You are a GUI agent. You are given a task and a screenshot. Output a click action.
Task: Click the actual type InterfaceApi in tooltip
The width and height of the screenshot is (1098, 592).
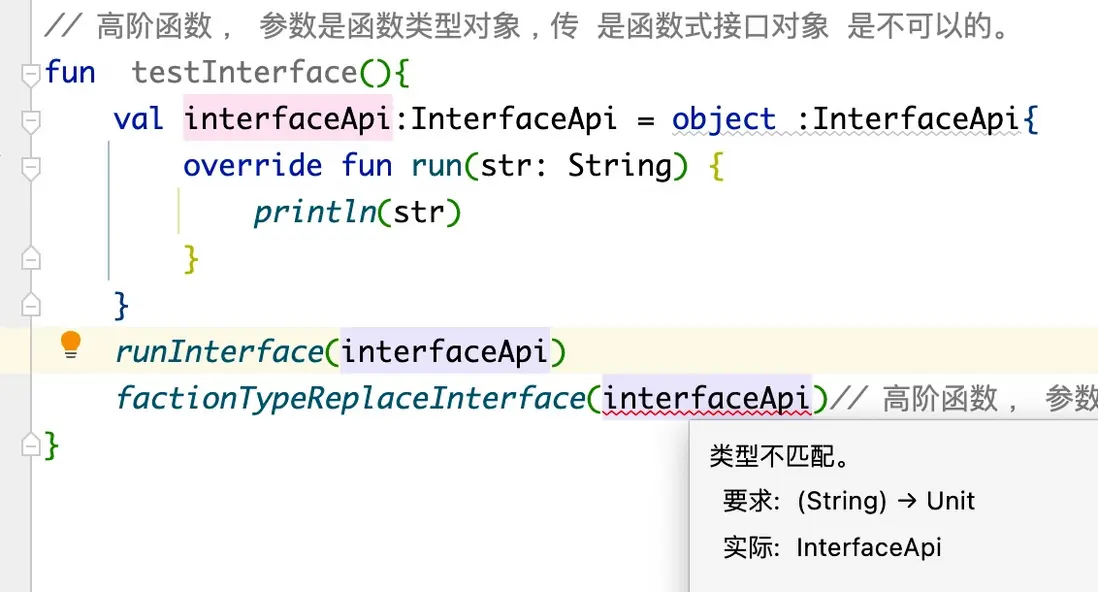click(x=868, y=548)
